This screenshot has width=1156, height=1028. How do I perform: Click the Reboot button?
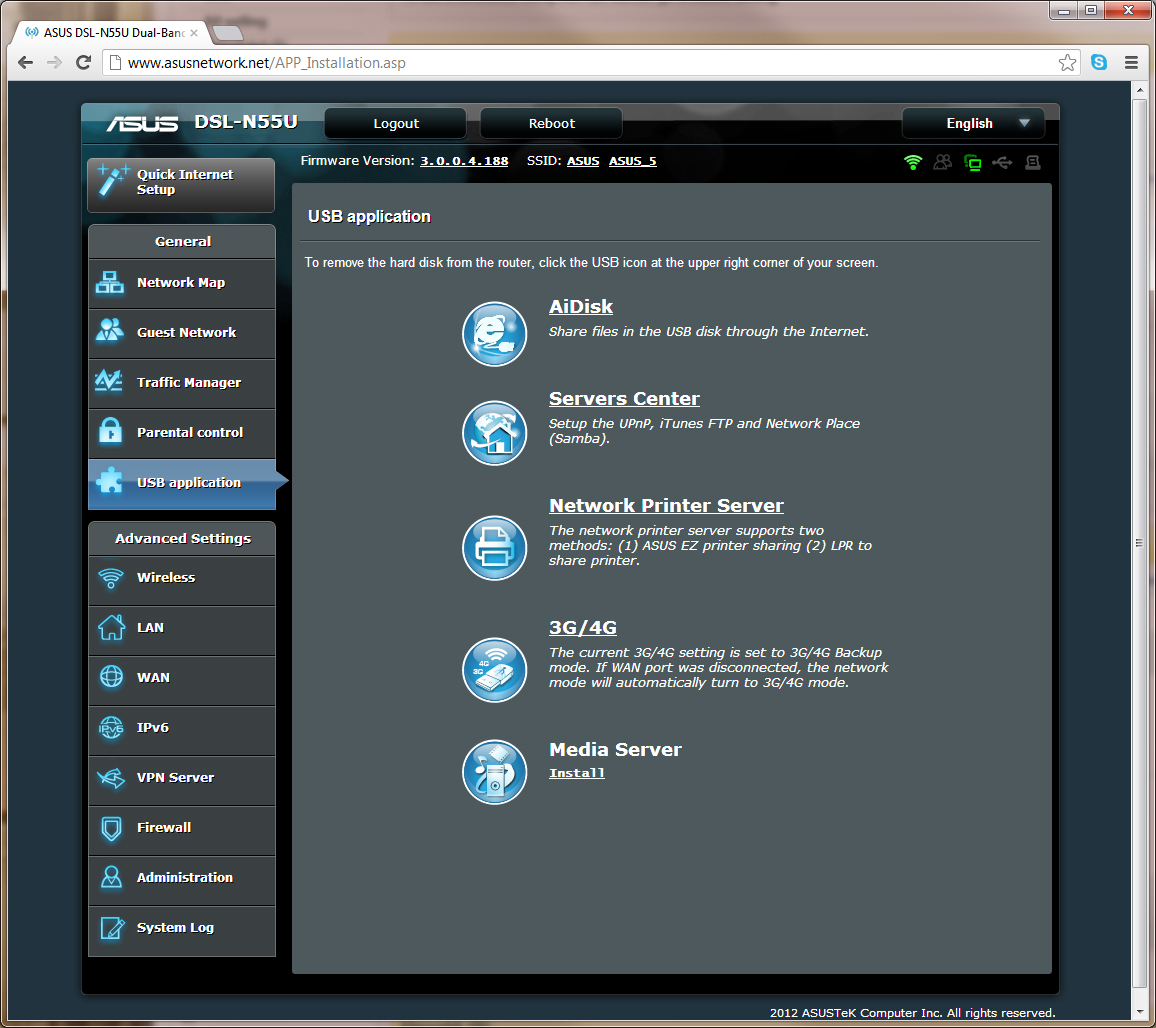click(551, 123)
